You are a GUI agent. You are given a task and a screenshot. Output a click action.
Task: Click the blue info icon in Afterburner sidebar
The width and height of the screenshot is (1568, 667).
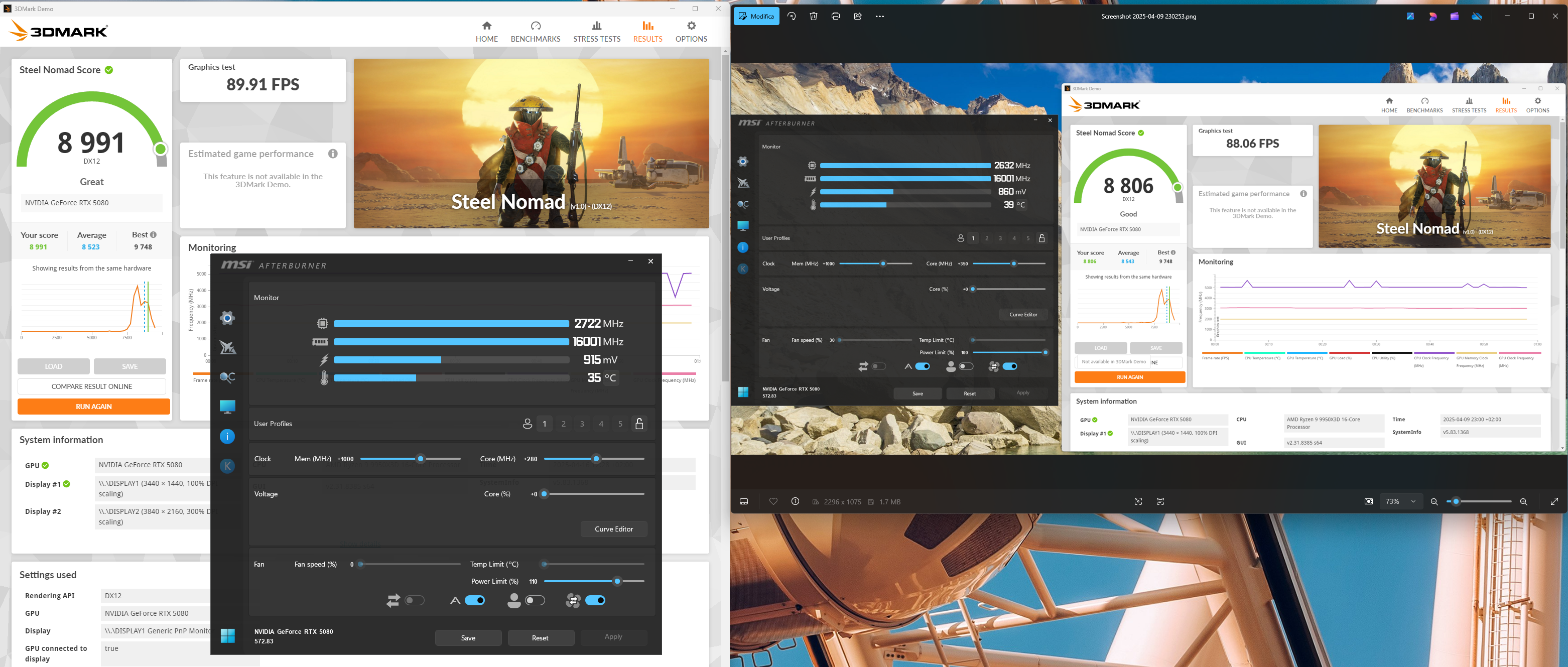pyautogui.click(x=227, y=436)
